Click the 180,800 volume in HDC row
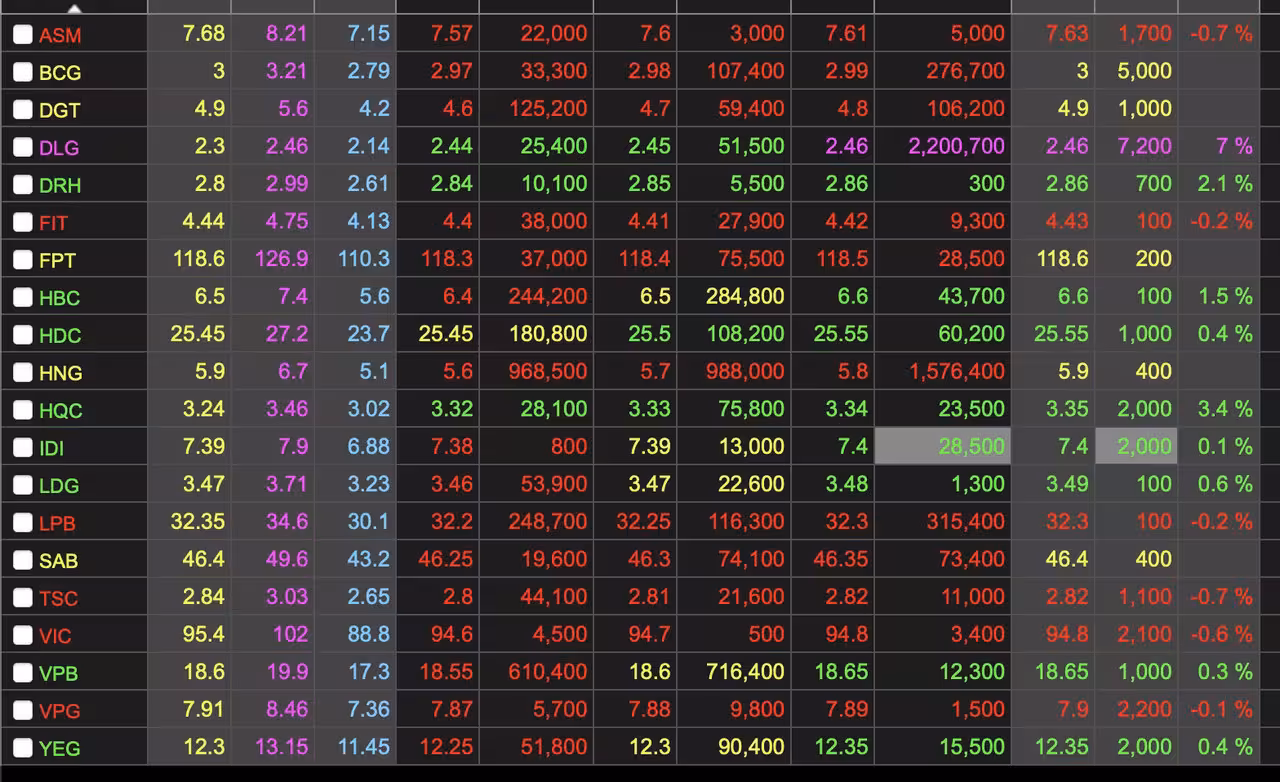 pos(547,333)
